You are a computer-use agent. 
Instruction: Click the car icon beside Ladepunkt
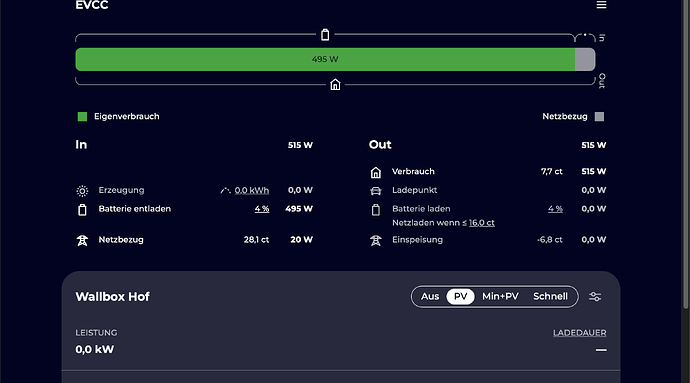click(x=376, y=191)
